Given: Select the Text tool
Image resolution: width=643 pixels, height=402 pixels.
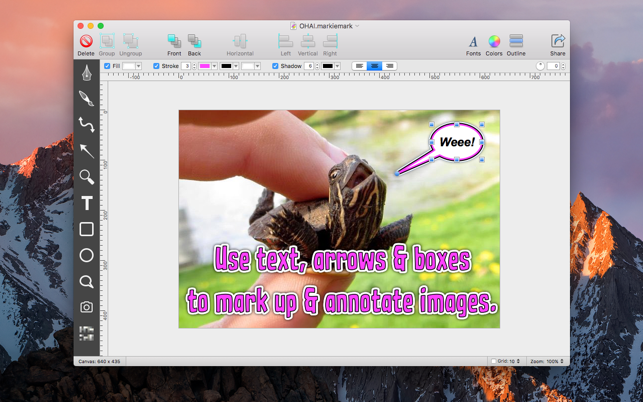Looking at the screenshot, I should click(87, 203).
